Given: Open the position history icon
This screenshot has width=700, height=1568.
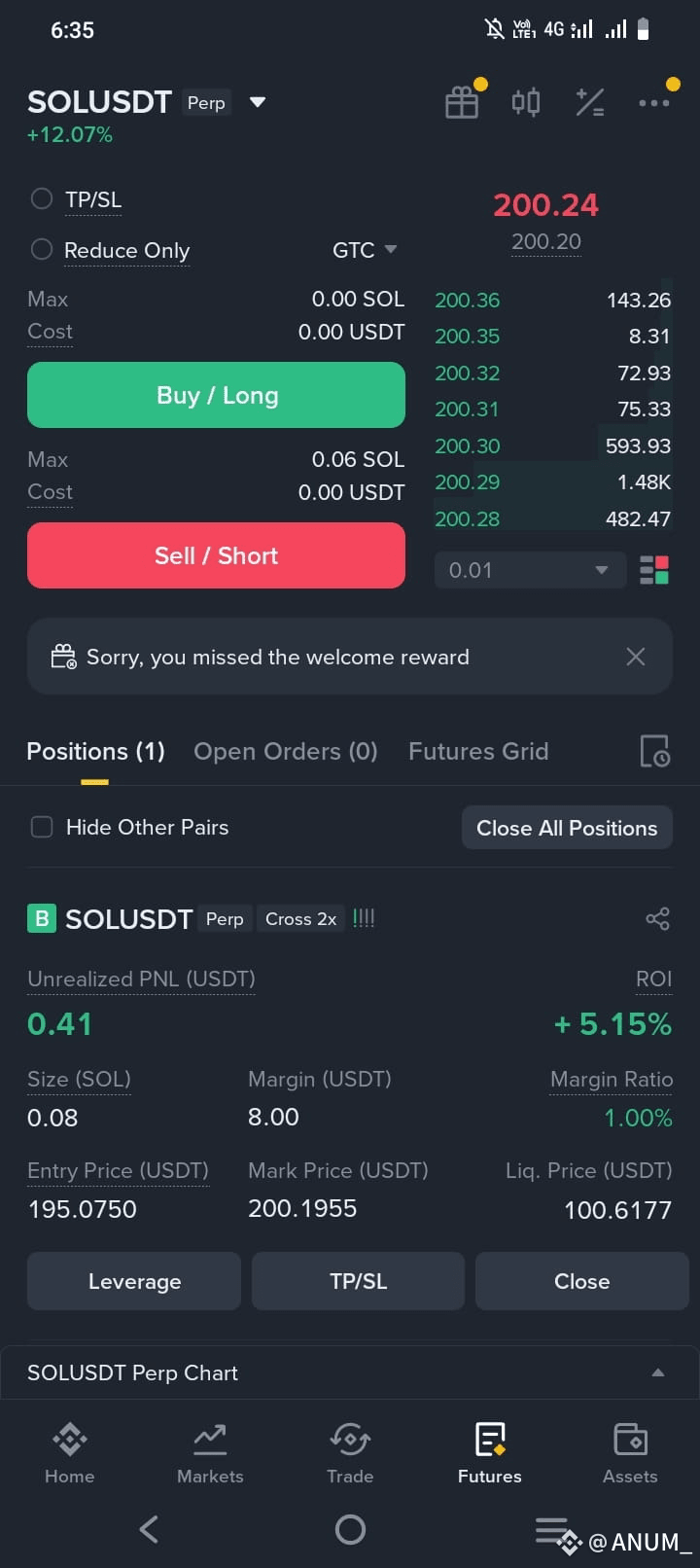Looking at the screenshot, I should (x=654, y=751).
